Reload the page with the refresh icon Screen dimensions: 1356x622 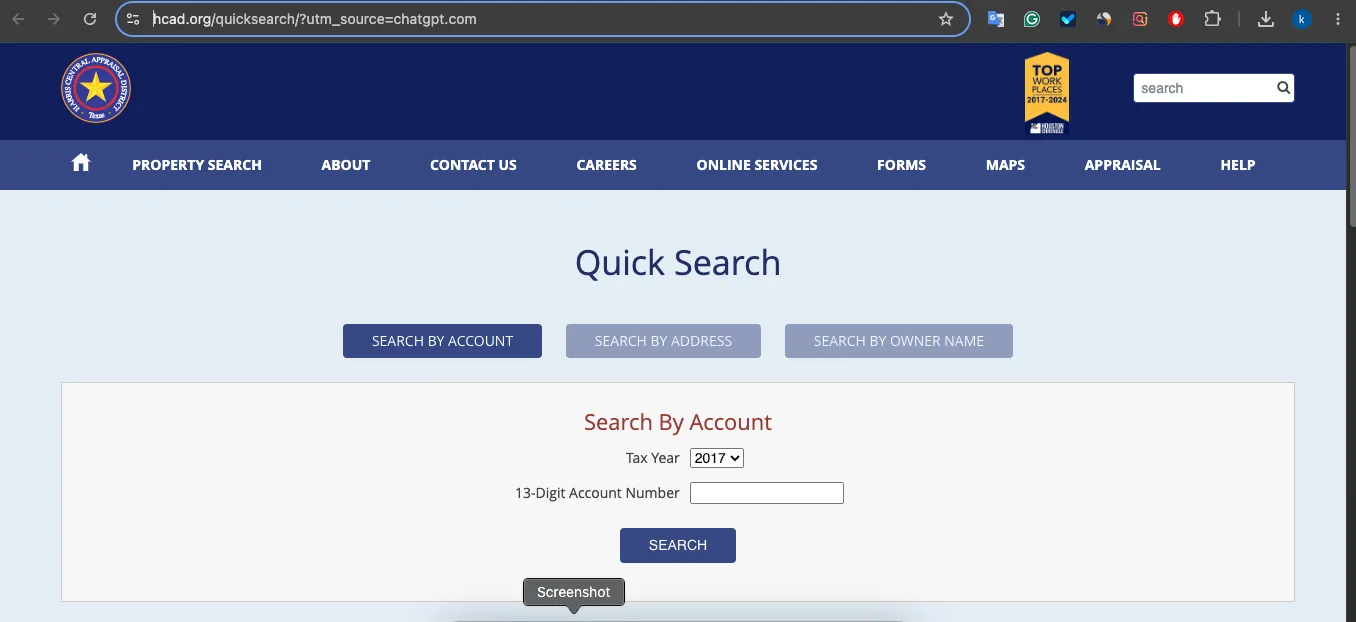pyautogui.click(x=90, y=19)
